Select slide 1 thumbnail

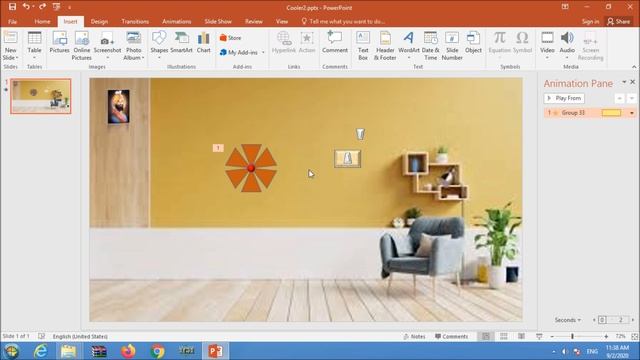pyautogui.click(x=40, y=96)
